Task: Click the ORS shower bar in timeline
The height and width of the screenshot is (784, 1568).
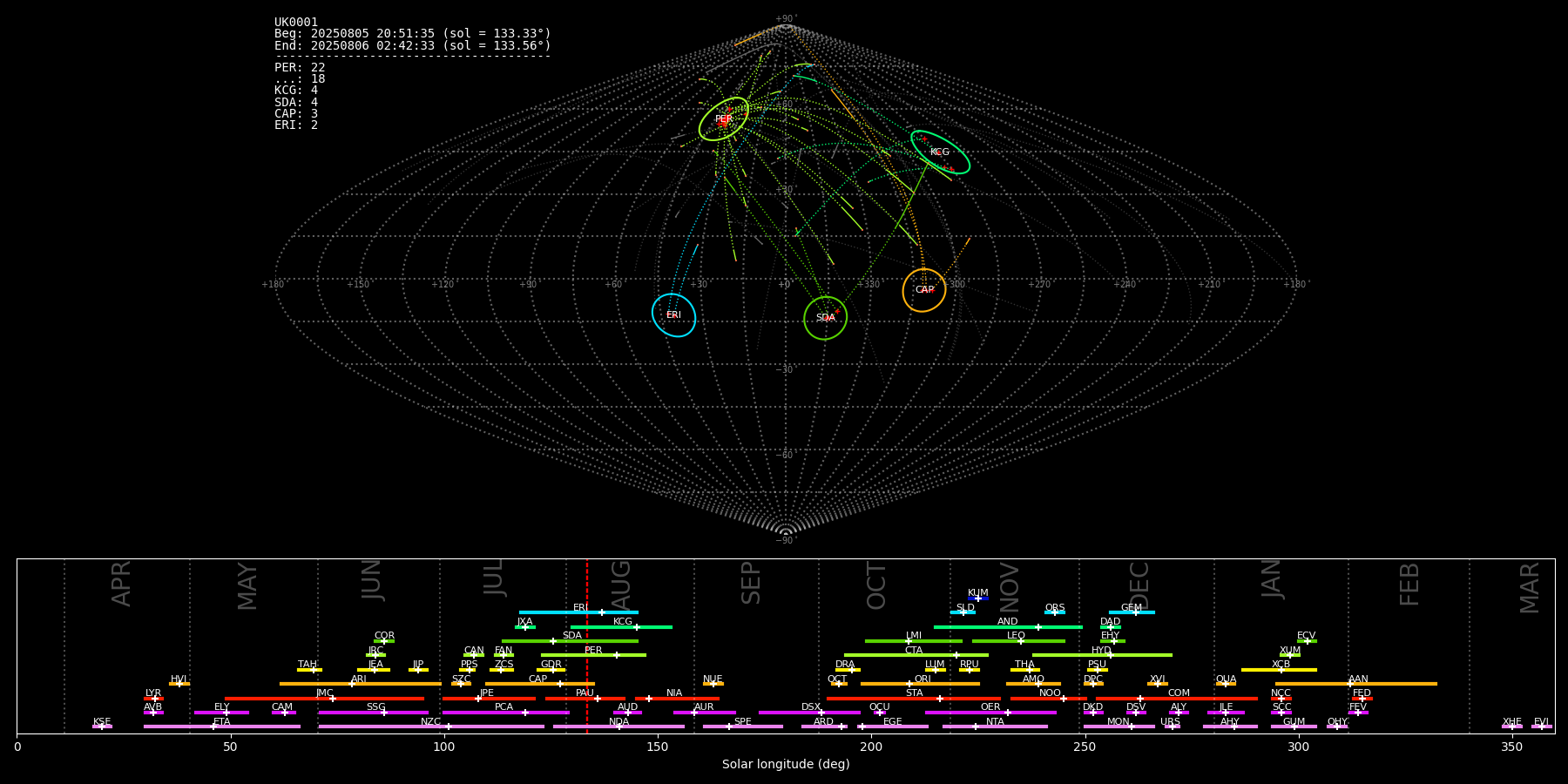Action: click(1055, 612)
